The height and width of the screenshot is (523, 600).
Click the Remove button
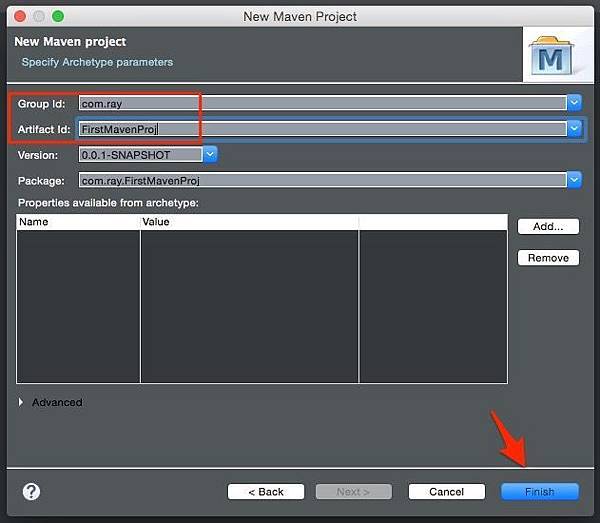point(548,258)
